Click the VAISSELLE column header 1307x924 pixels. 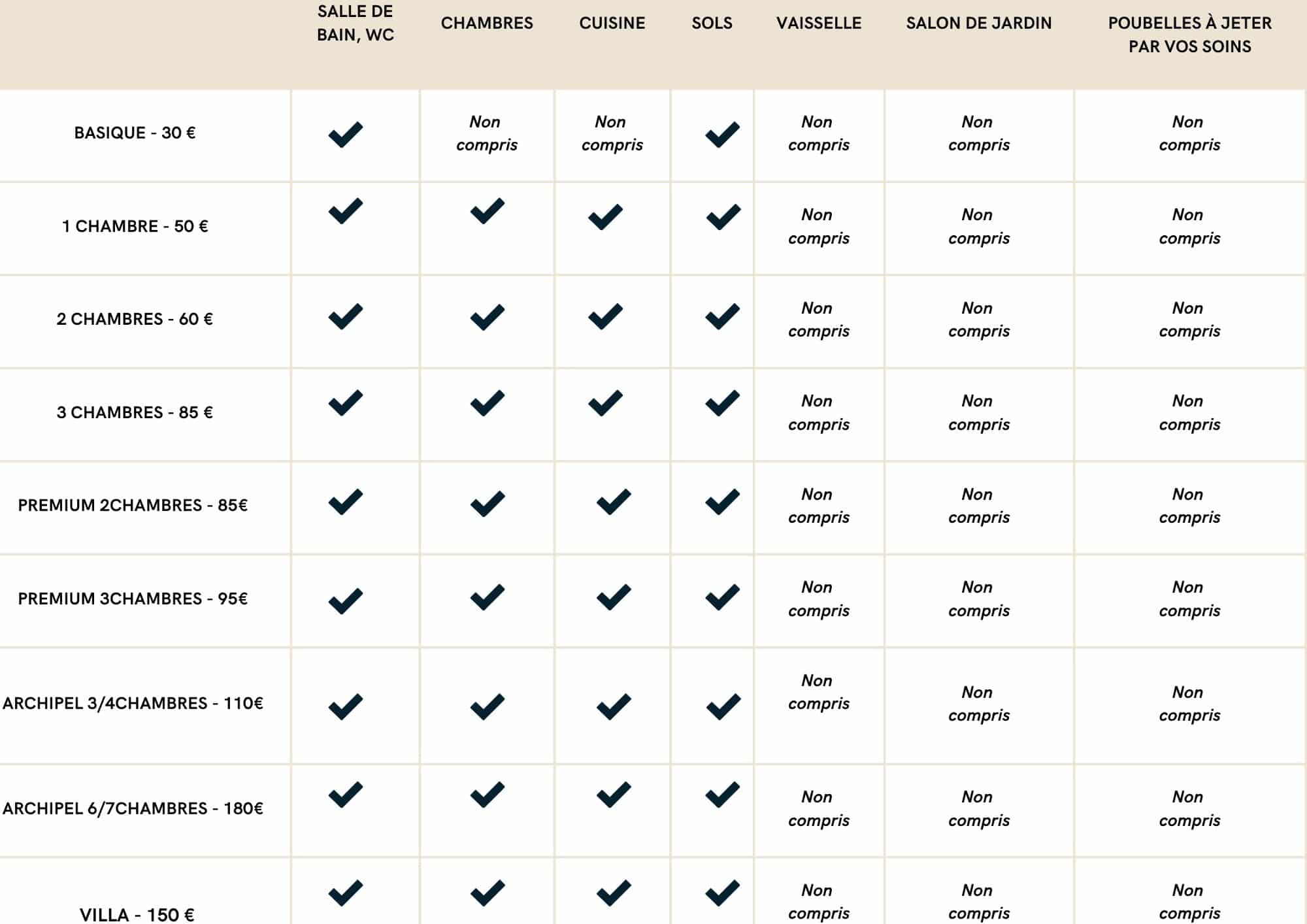coord(818,24)
